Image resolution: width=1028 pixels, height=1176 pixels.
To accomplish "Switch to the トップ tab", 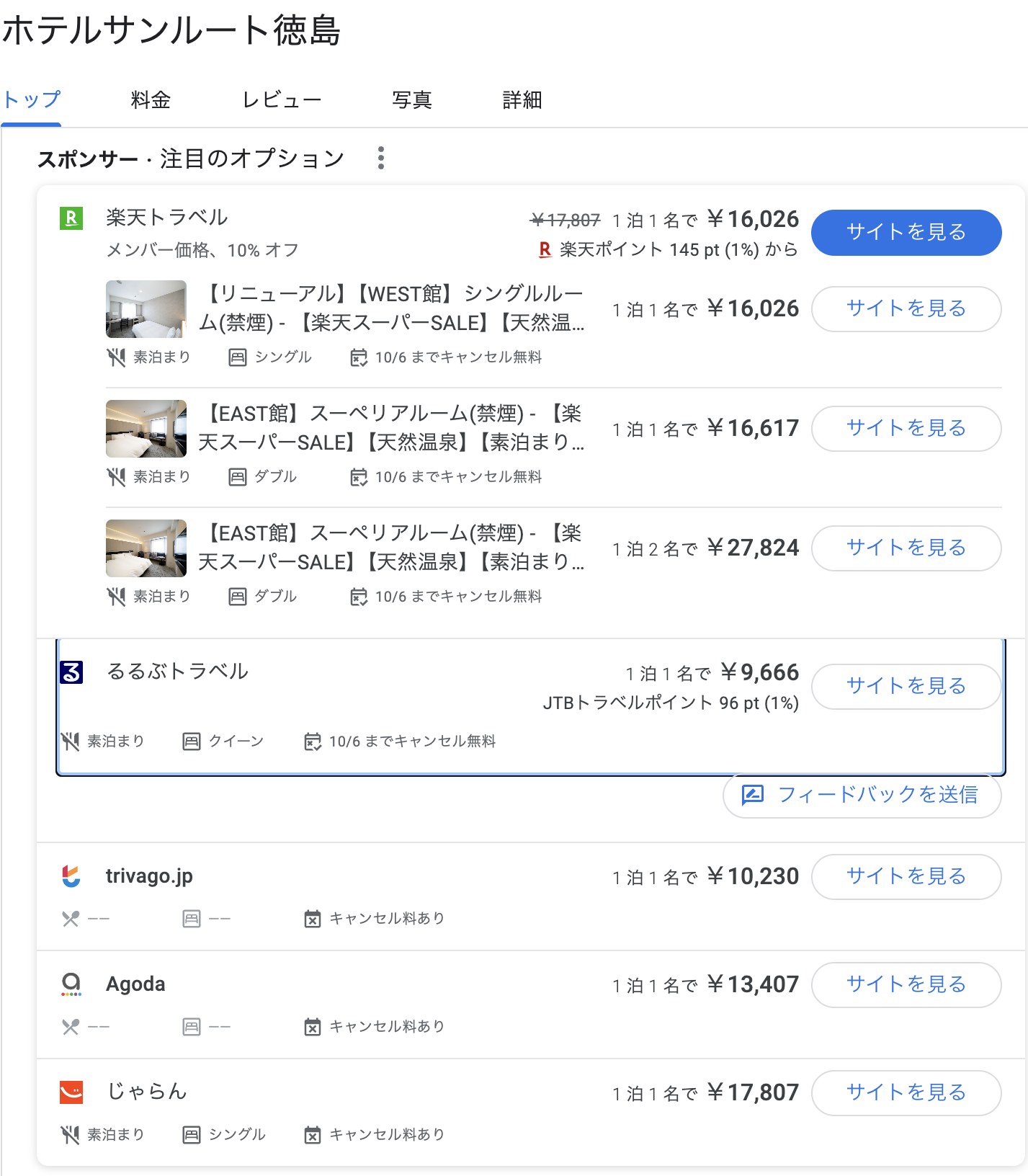I will coord(31,99).
